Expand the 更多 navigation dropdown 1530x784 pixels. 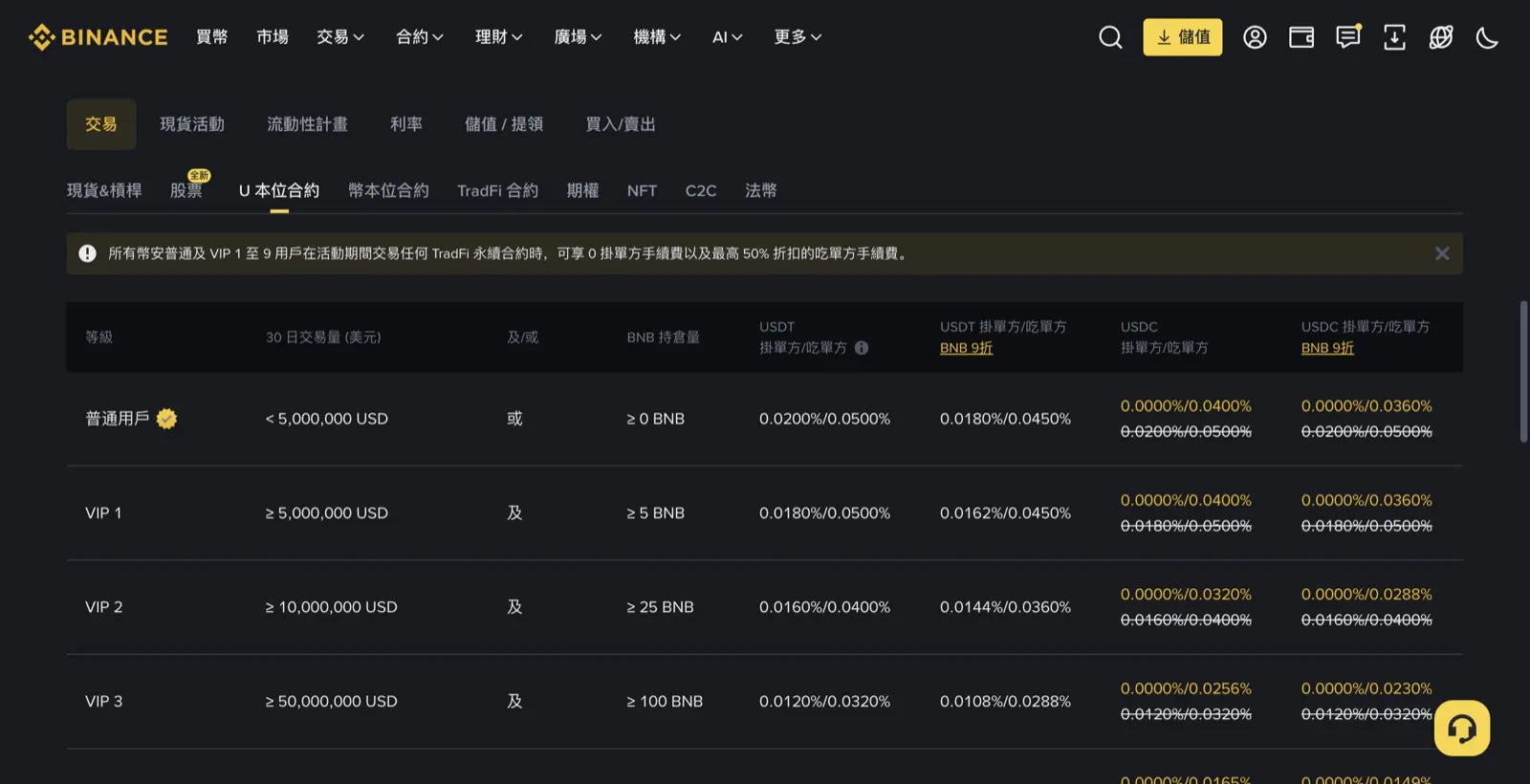798,37
